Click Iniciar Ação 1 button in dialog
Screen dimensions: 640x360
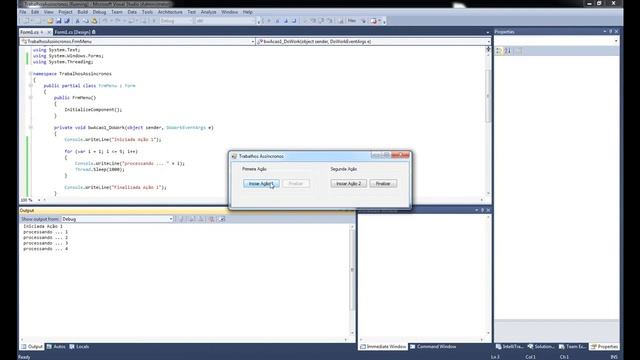coord(261,184)
